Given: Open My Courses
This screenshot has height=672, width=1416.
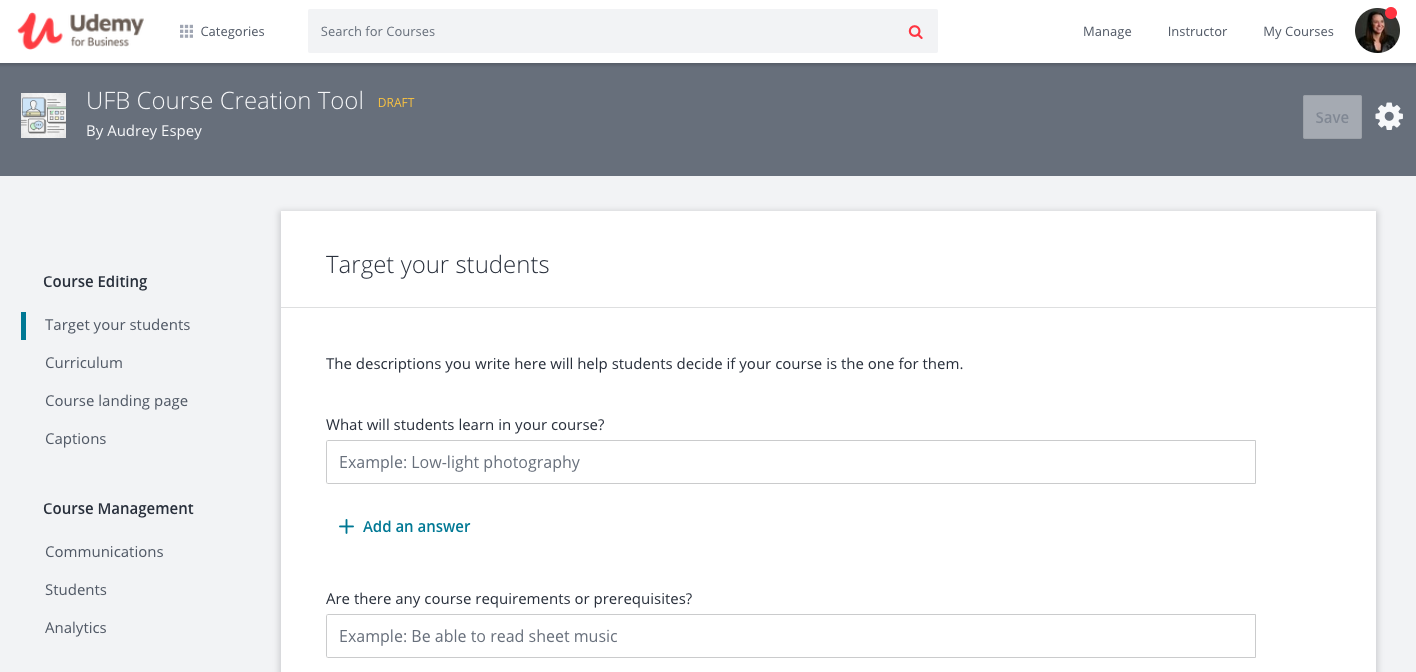Looking at the screenshot, I should pos(1298,31).
